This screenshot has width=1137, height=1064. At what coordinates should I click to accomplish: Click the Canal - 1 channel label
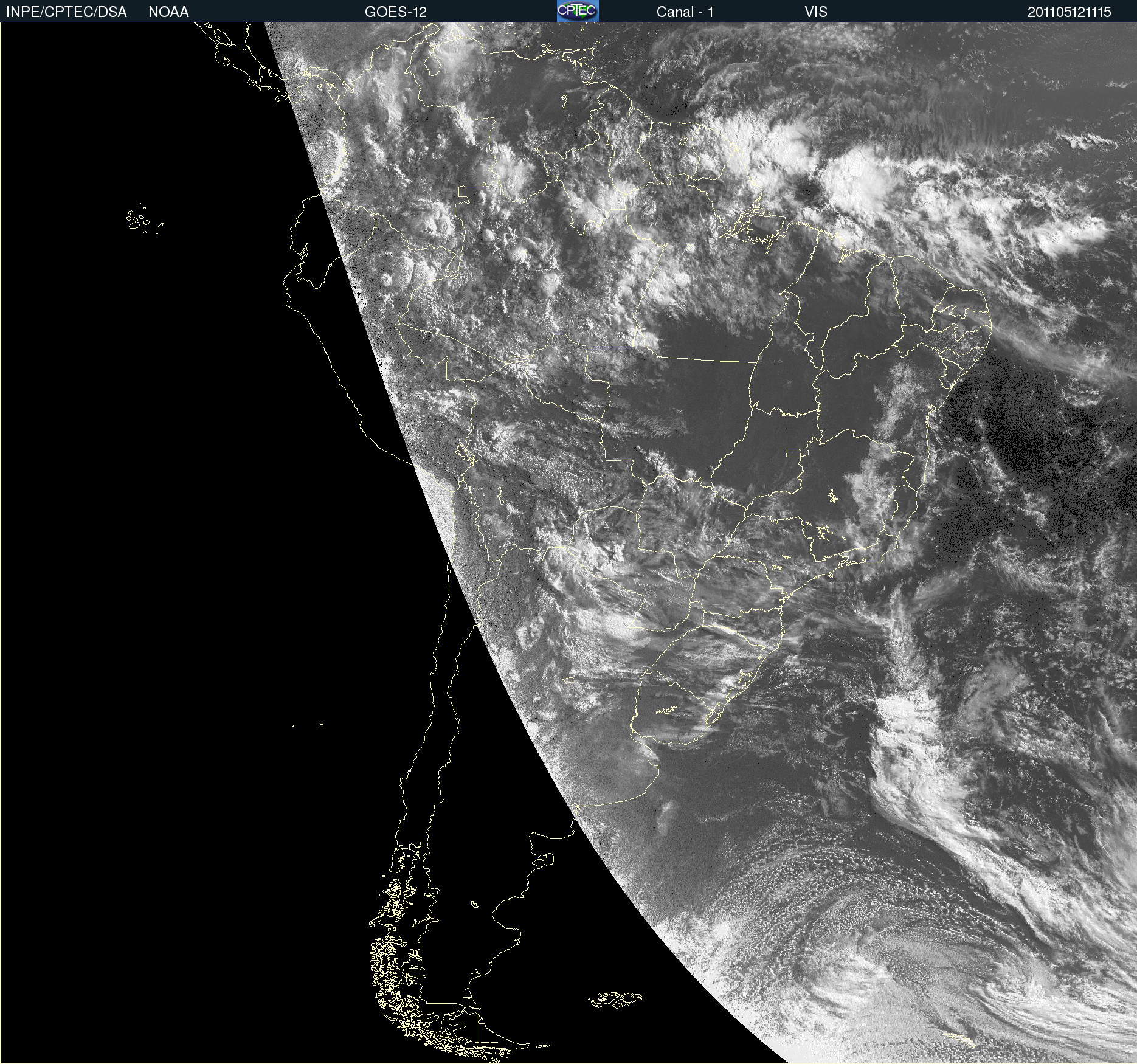click(685, 12)
